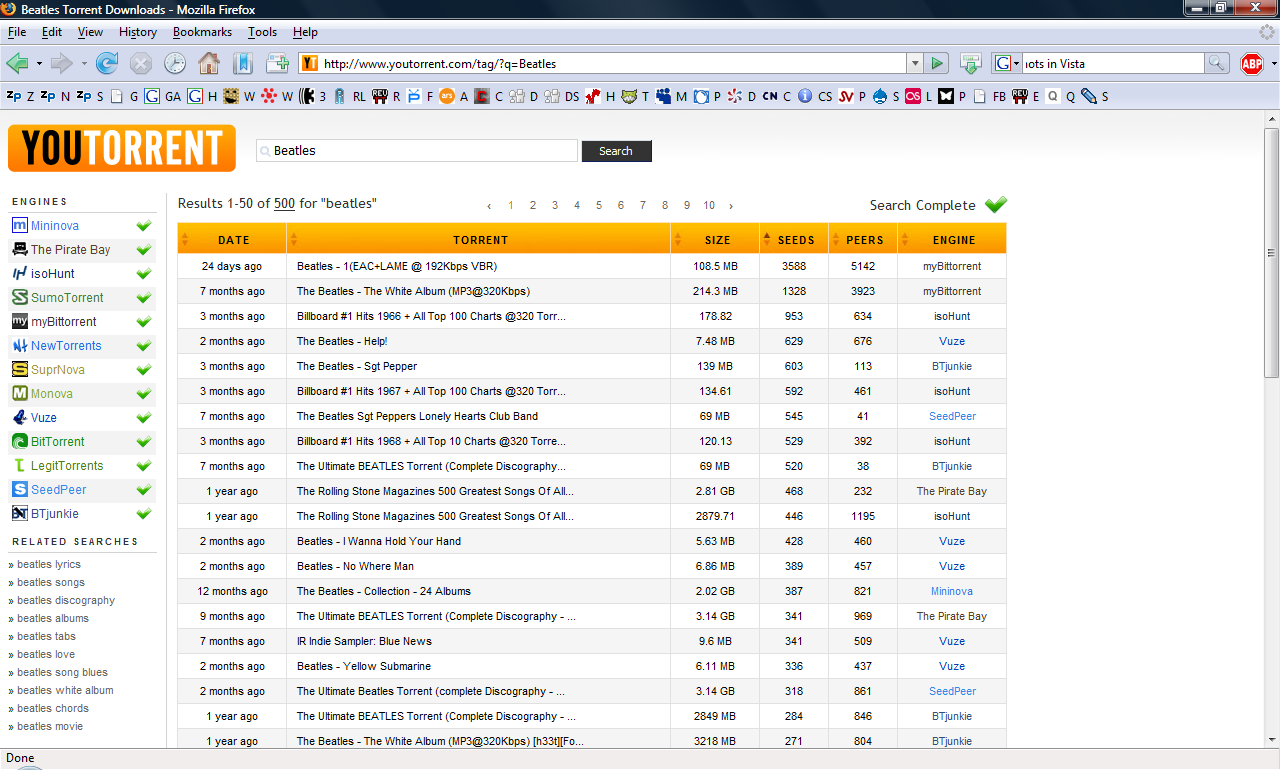
Task: Open the CNET bookmark labeled C
Action: pyautogui.click(x=776, y=96)
